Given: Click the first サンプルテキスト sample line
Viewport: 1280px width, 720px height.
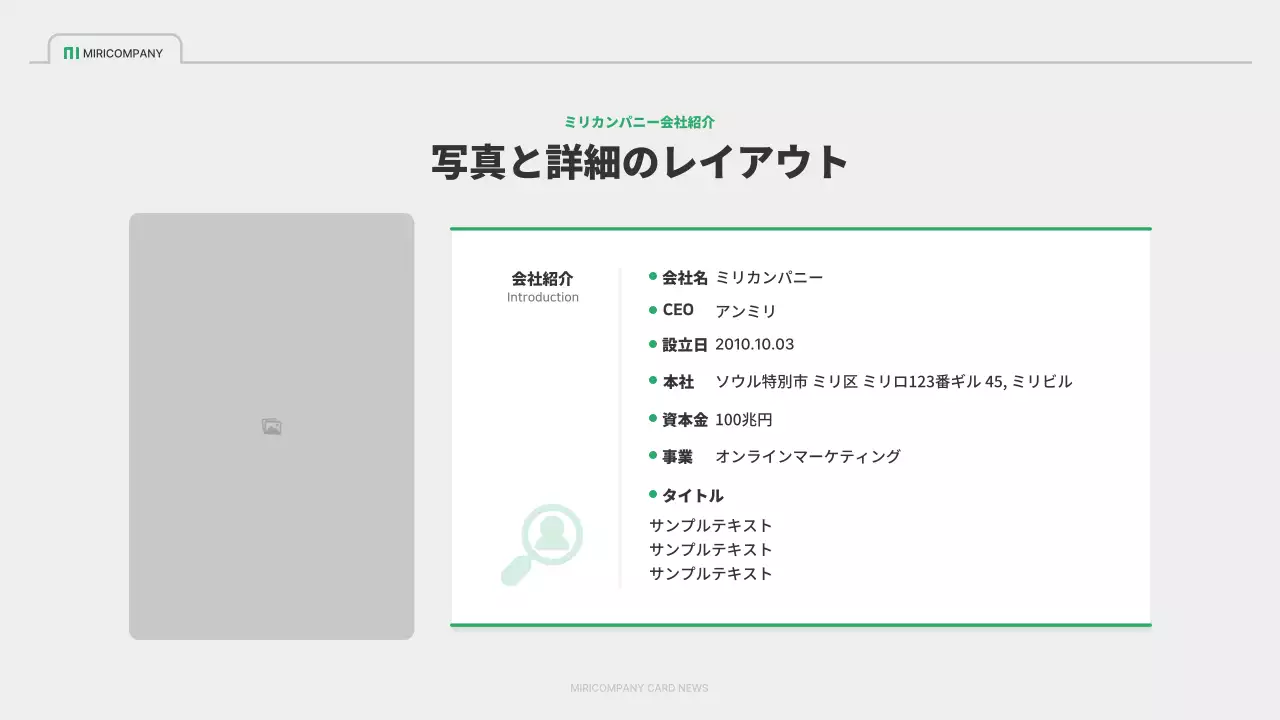Looking at the screenshot, I should pyautogui.click(x=709, y=524).
